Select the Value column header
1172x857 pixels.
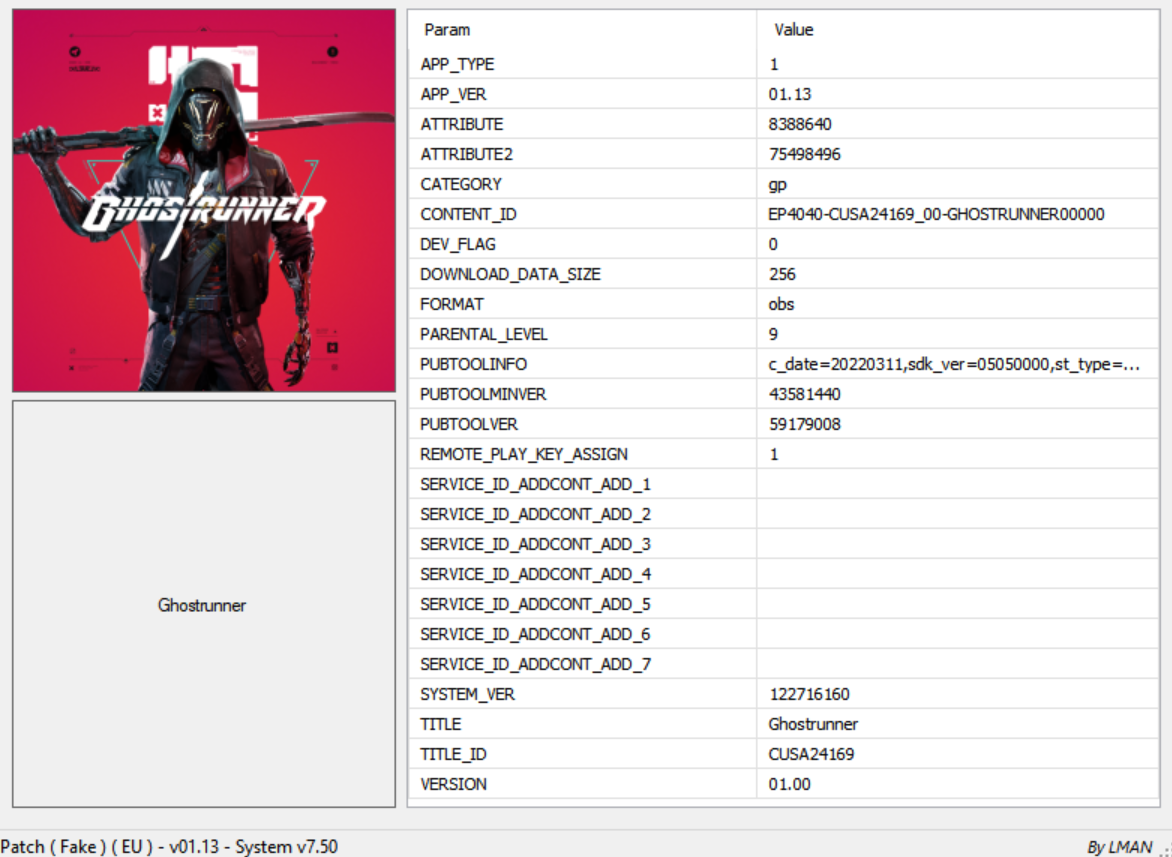click(x=957, y=30)
